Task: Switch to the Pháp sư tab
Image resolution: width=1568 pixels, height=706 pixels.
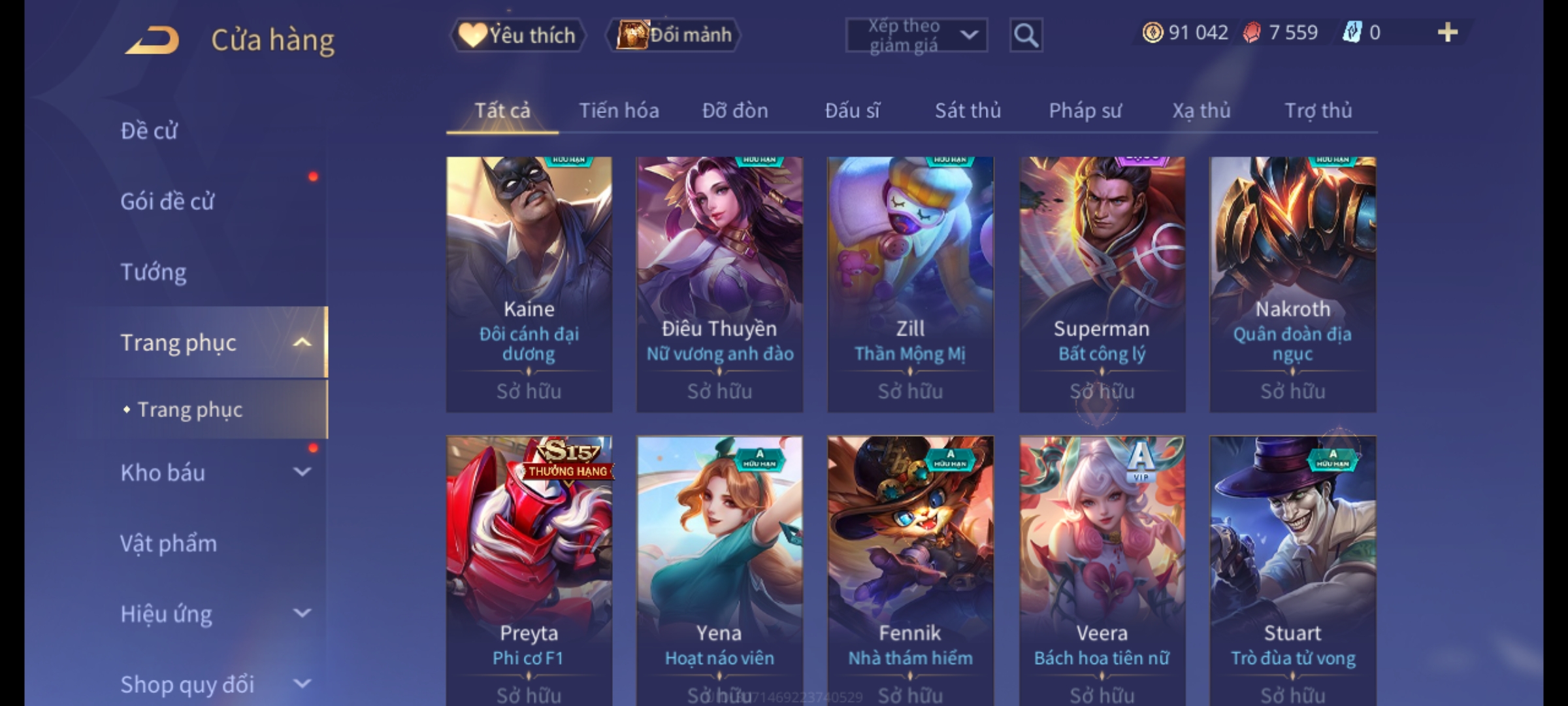Action: coord(1085,111)
